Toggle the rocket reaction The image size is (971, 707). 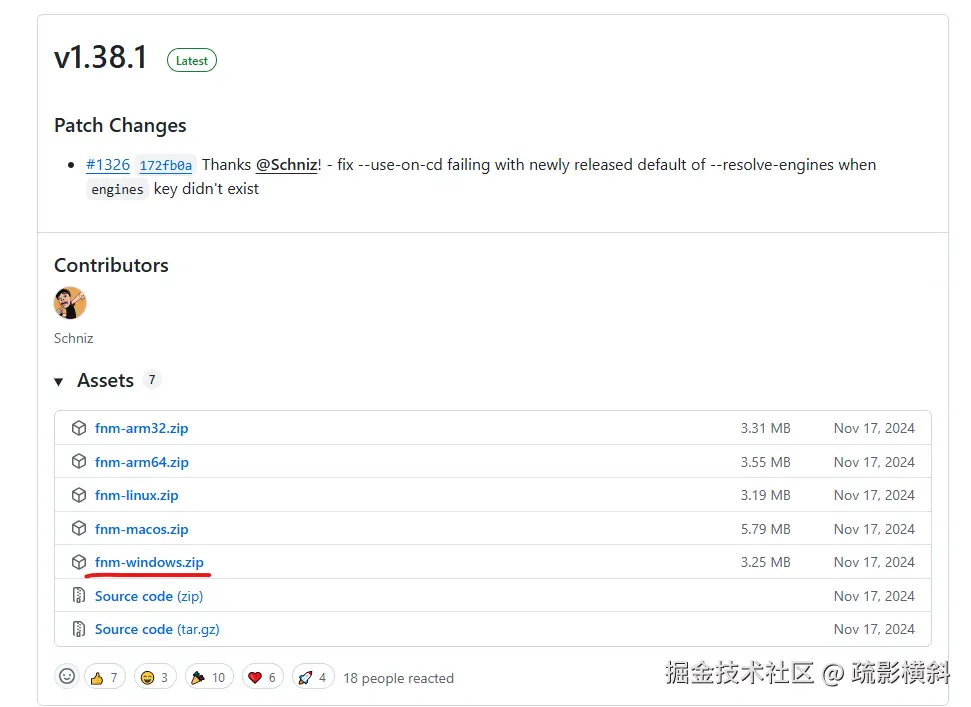click(313, 676)
